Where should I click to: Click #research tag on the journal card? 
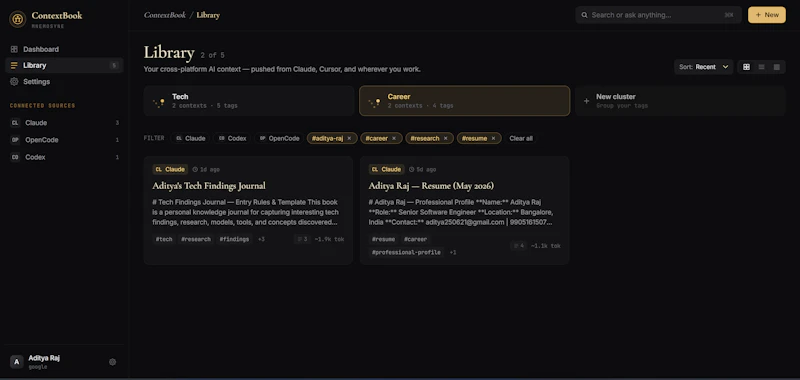tap(195, 239)
